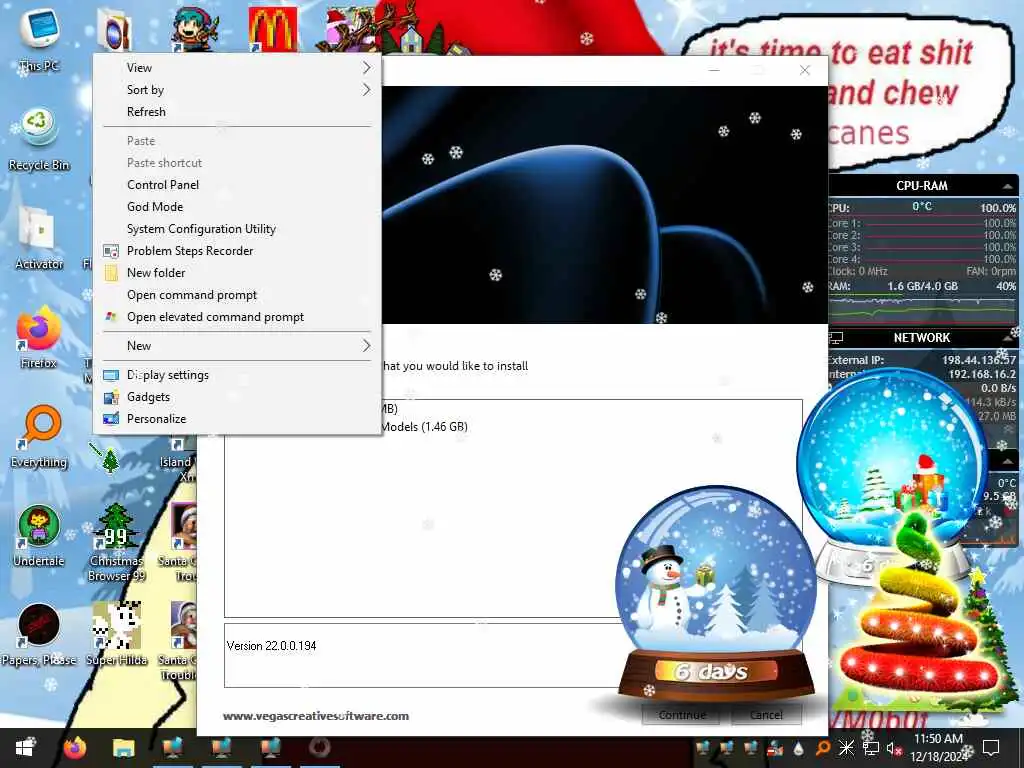
Task: Click the muted volume tray icon
Action: point(894,749)
